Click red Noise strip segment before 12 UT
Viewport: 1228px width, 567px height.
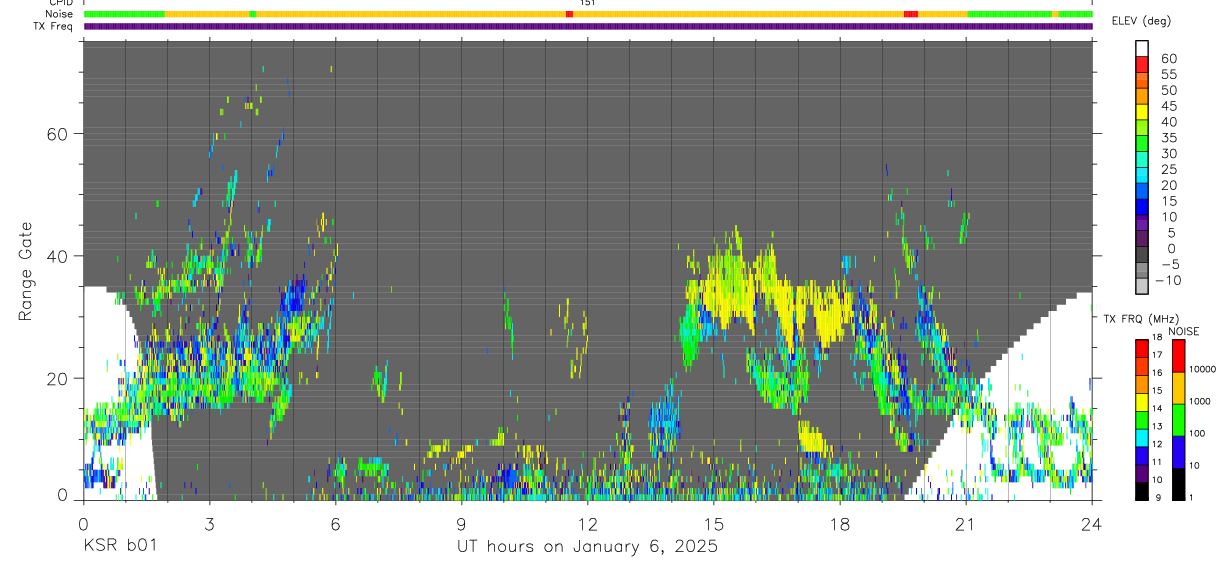pos(569,14)
